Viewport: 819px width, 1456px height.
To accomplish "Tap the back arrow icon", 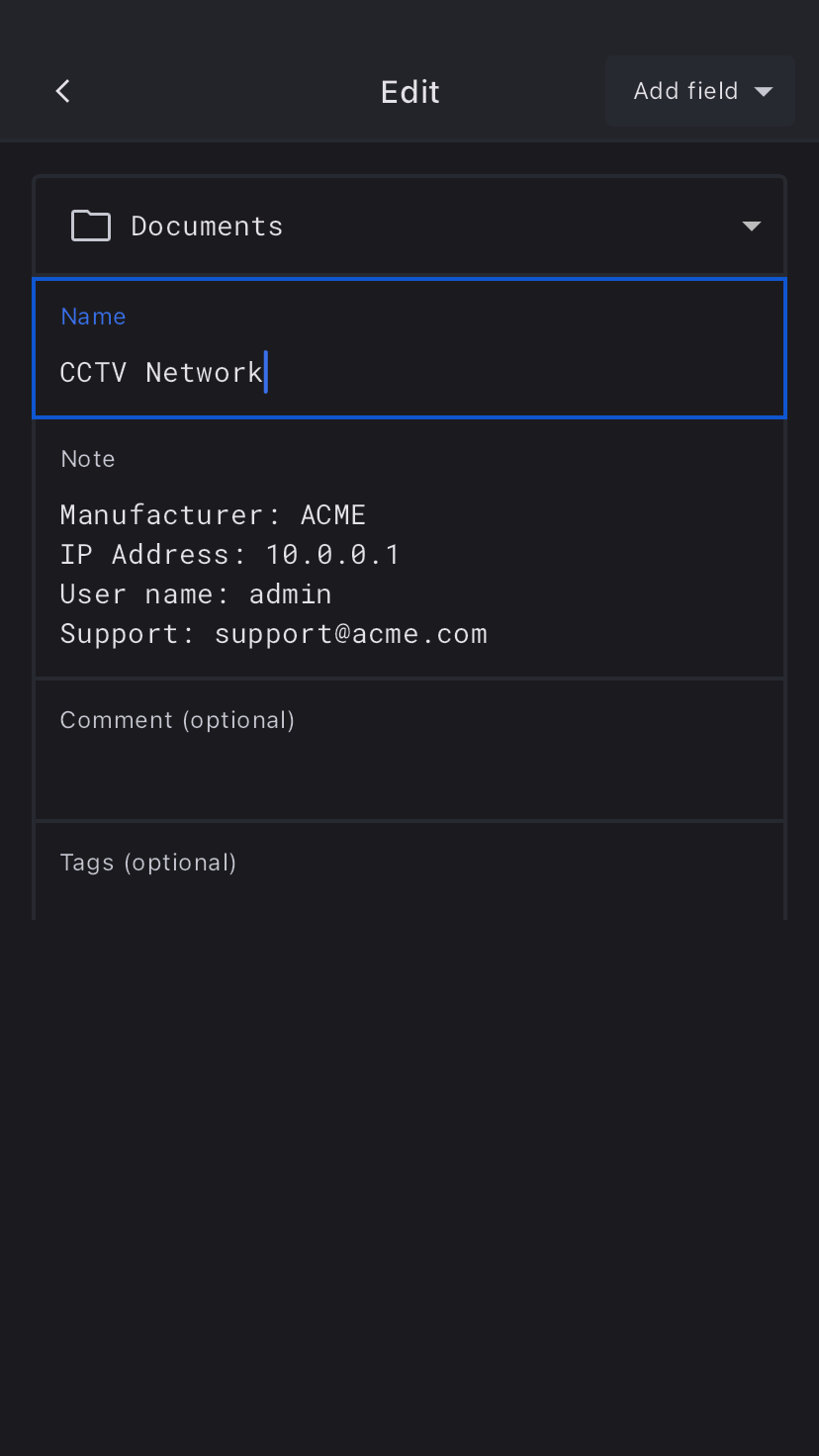I will [63, 91].
